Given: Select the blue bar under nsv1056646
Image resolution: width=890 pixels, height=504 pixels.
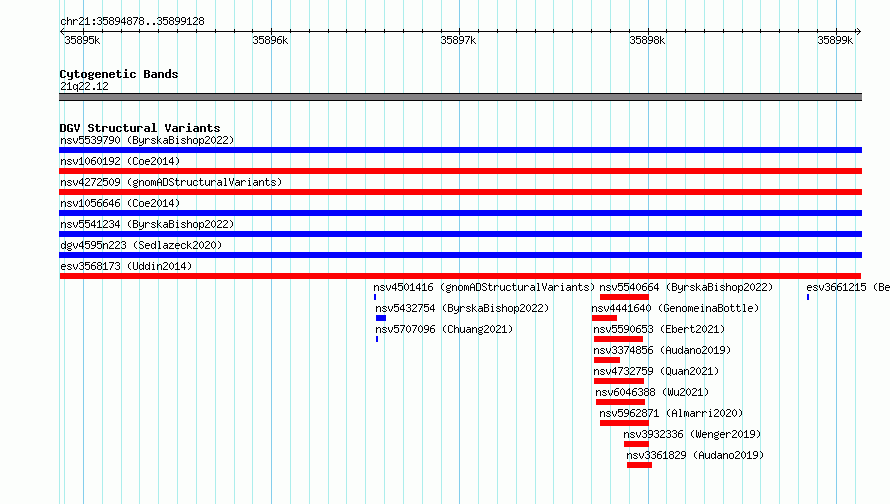Looking at the screenshot, I should [460, 213].
